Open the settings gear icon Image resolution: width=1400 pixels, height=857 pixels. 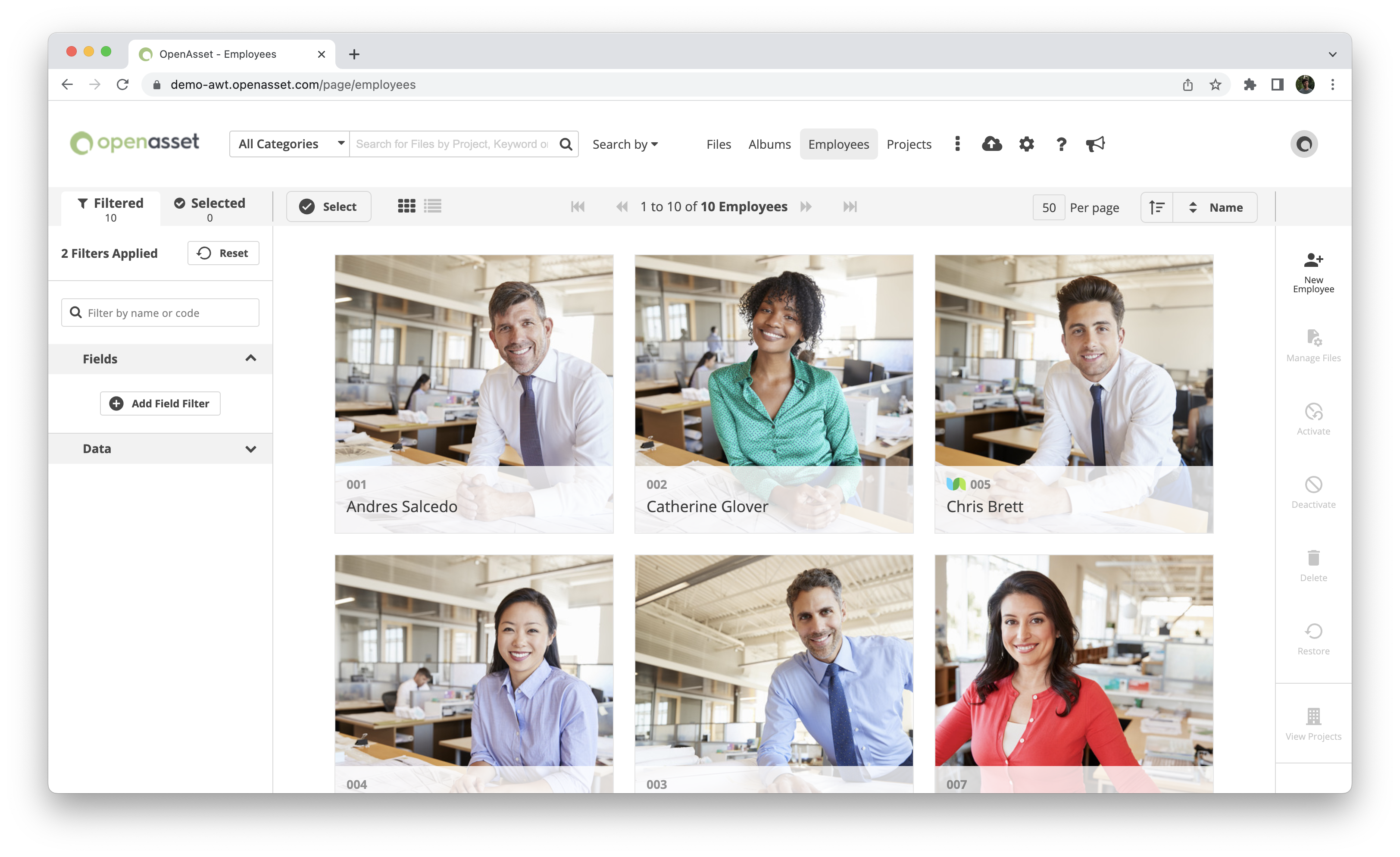[1026, 144]
